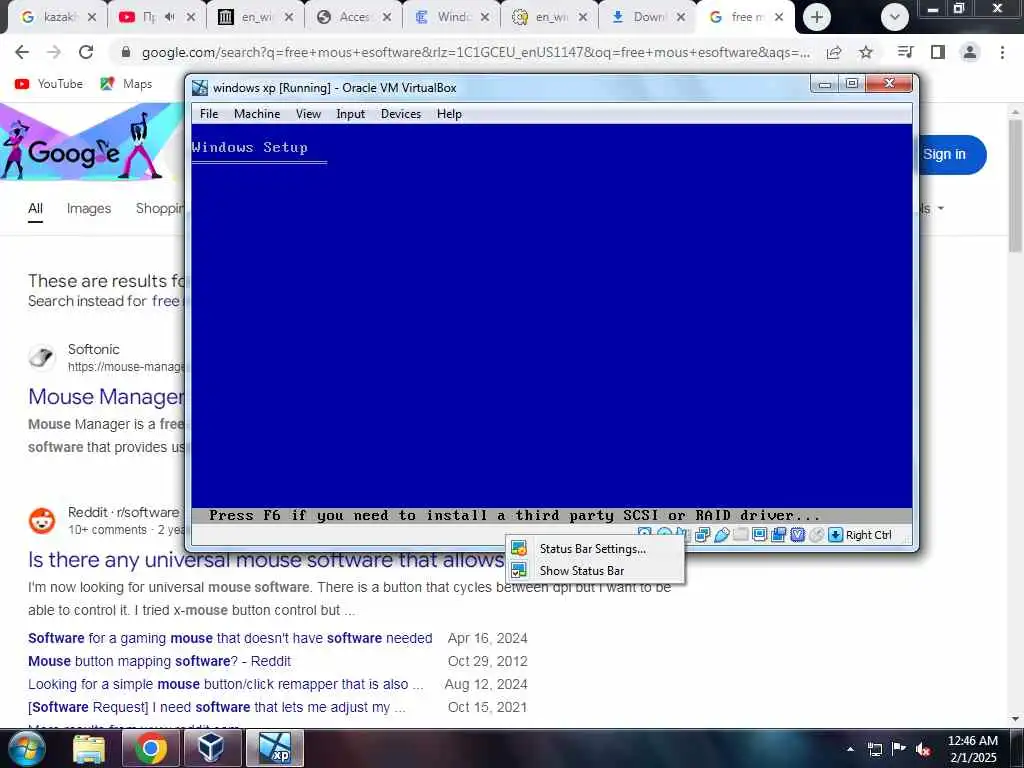Open 'Is there any universal mouse software' result
The width and height of the screenshot is (1024, 768).
pos(266,560)
